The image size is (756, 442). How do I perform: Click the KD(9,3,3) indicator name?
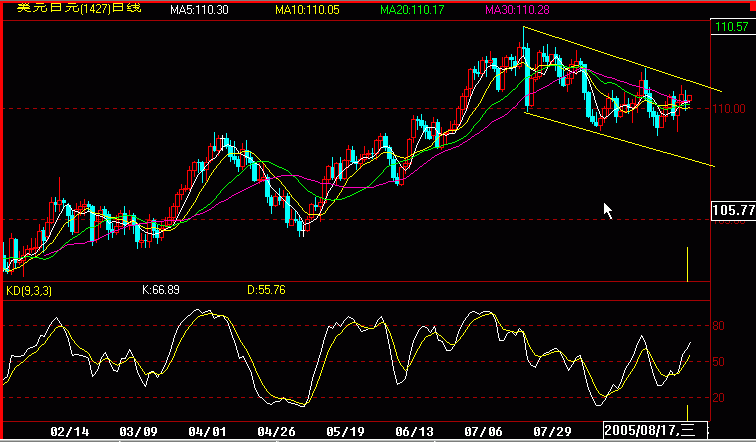click(28, 291)
